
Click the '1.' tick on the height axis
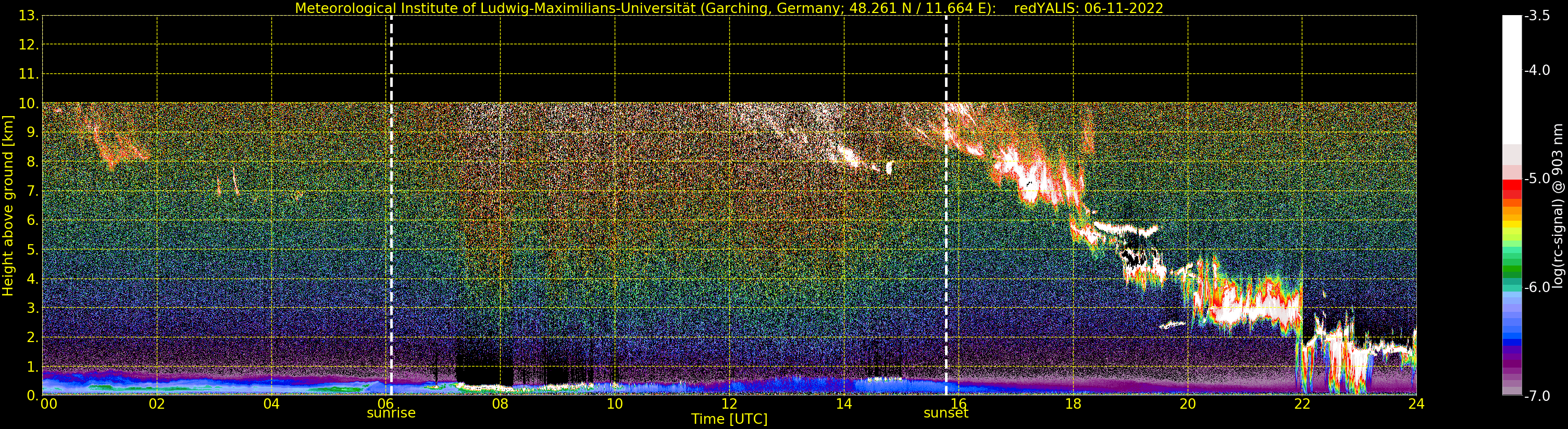pyautogui.click(x=32, y=367)
